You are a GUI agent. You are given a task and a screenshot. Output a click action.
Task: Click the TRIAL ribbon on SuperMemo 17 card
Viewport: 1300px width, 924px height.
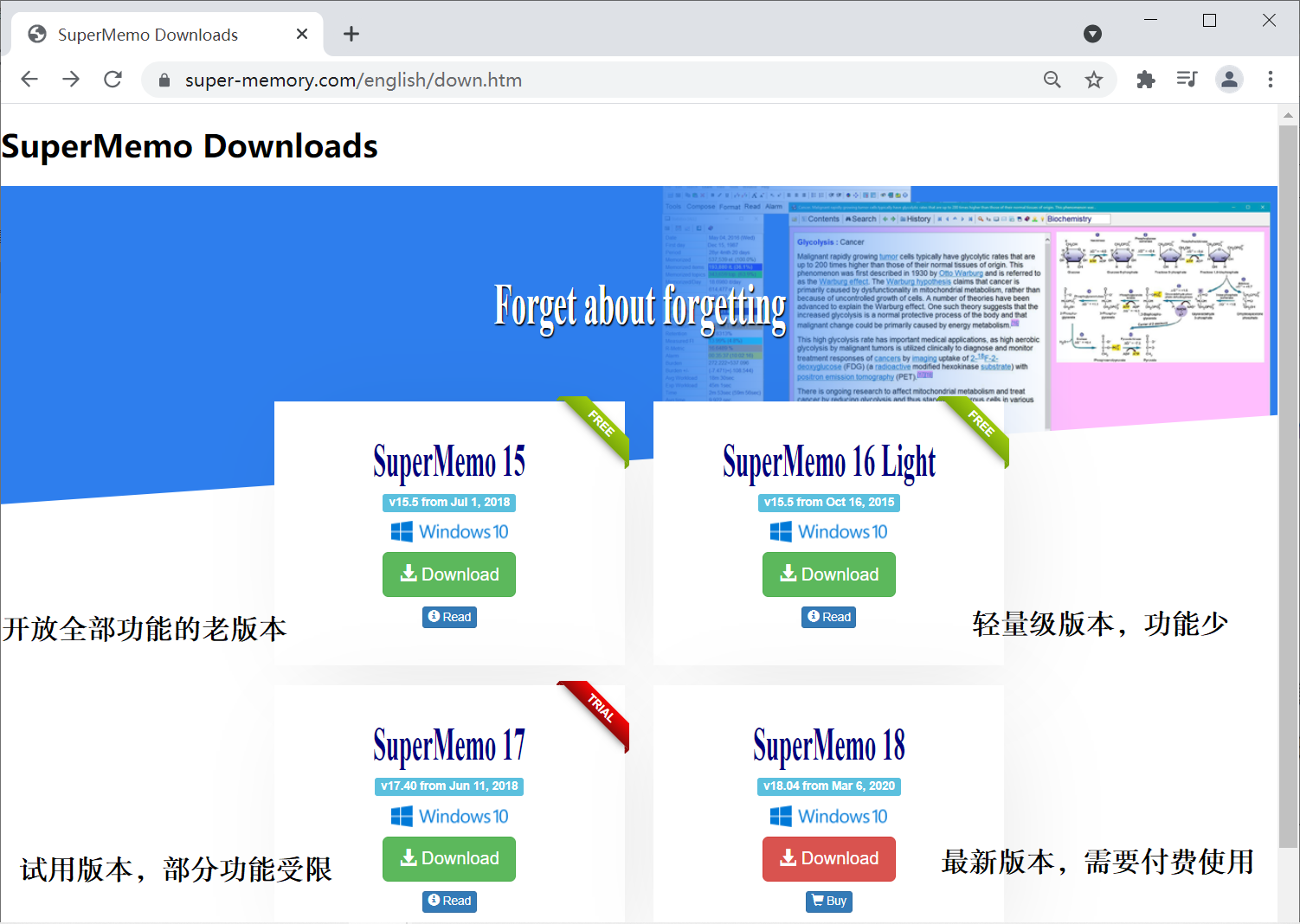pos(600,709)
